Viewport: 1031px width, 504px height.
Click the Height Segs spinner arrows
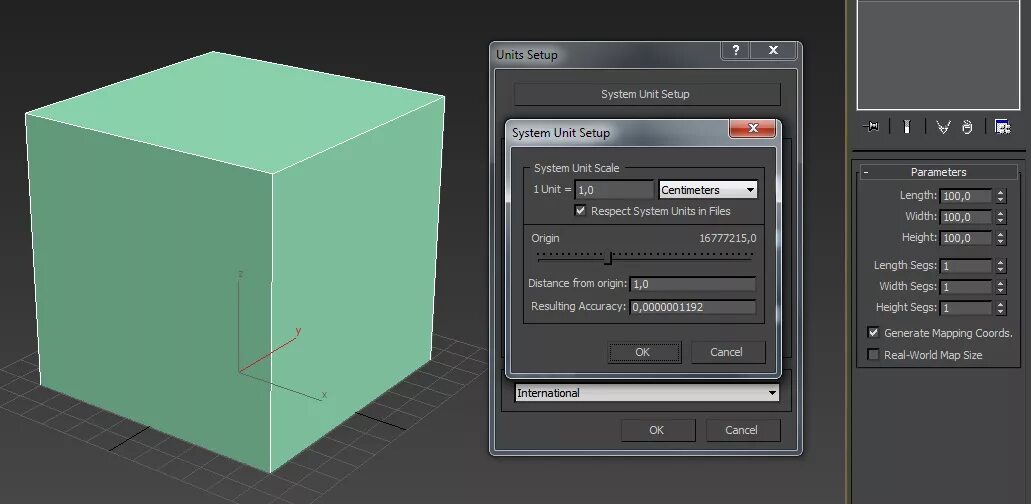[1000, 308]
